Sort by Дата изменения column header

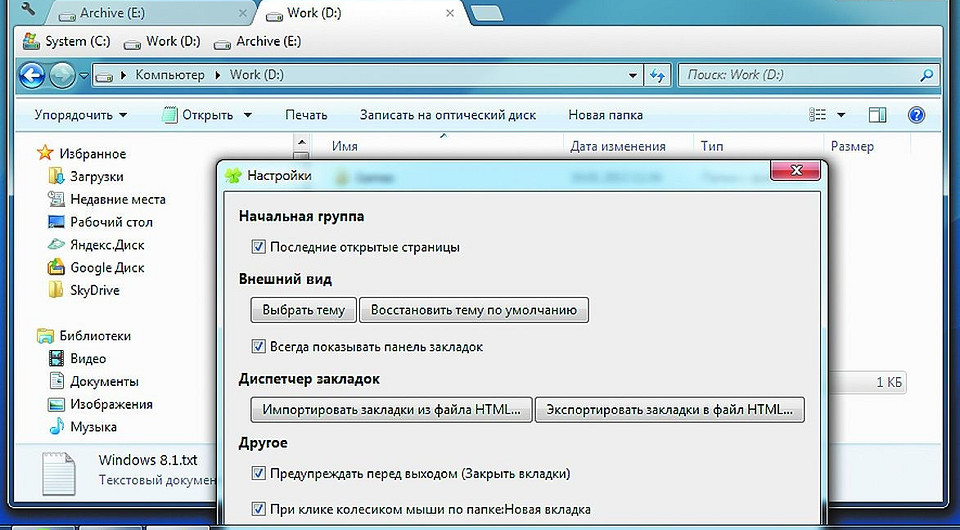[618, 146]
